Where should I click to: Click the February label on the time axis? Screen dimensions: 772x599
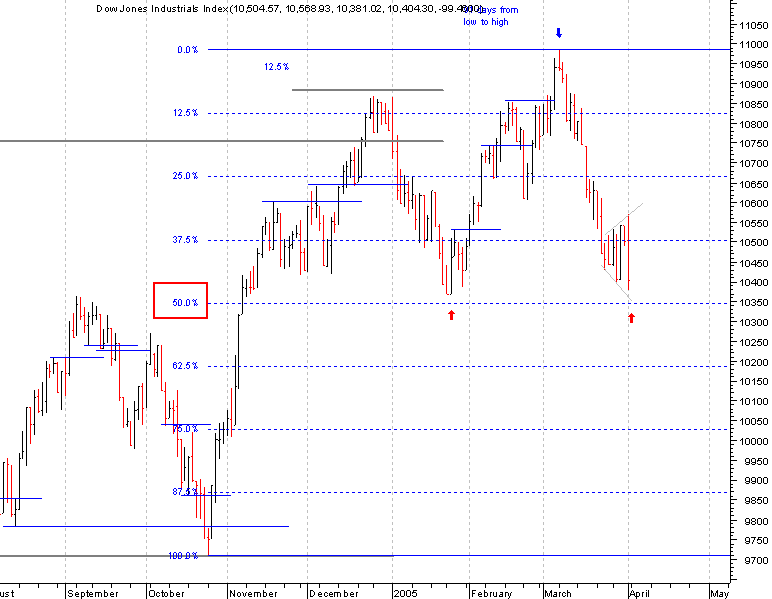point(491,594)
